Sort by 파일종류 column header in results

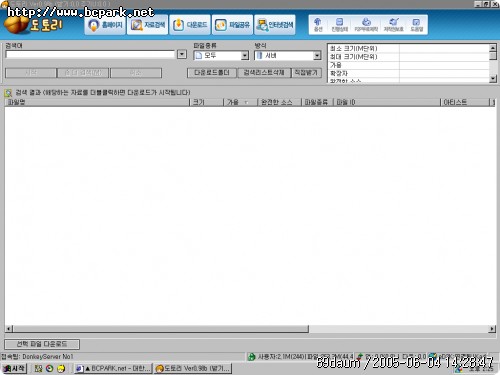click(317, 102)
